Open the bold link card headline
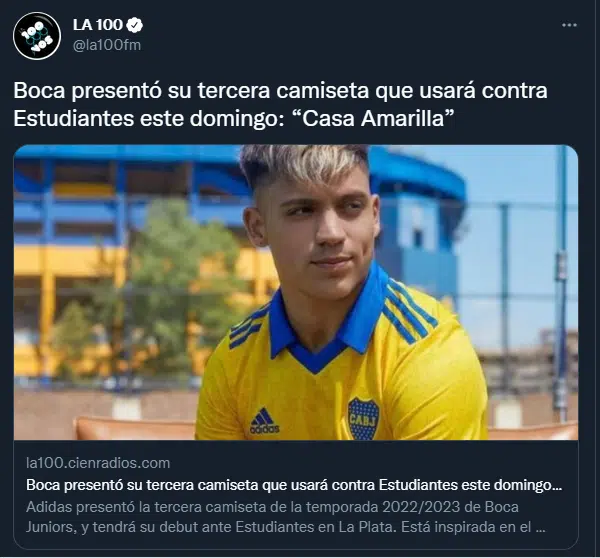The width and height of the screenshot is (600, 558). pos(294,485)
